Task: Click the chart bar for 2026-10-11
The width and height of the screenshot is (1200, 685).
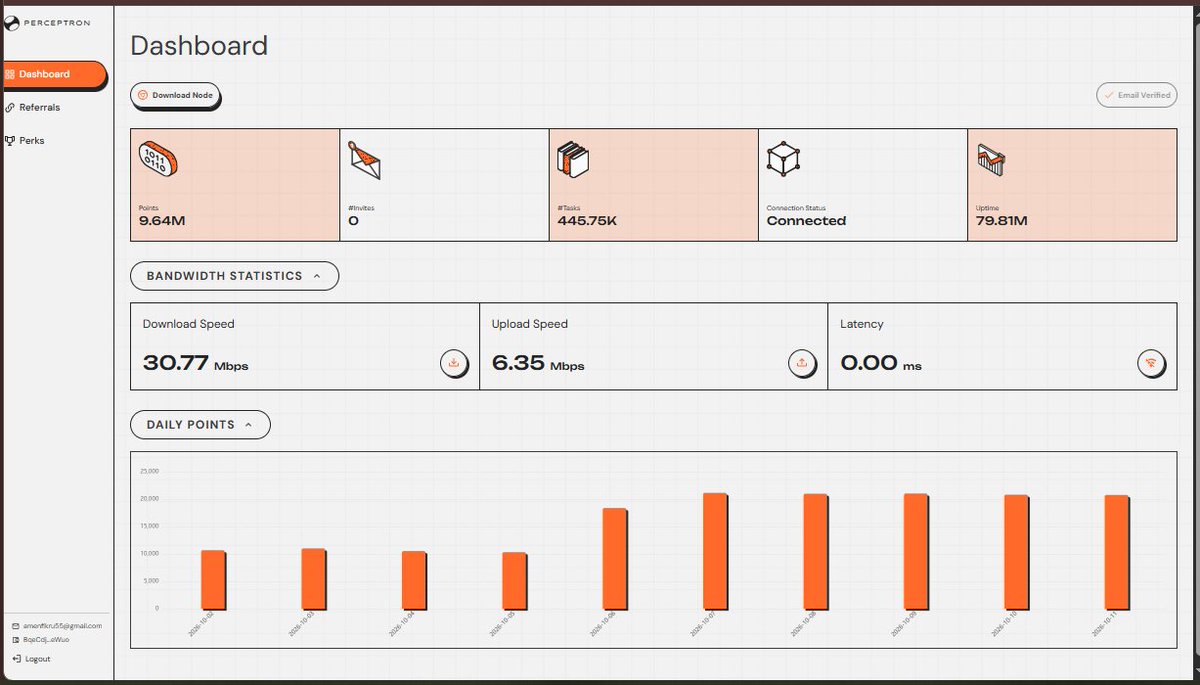Action: click(x=1117, y=552)
